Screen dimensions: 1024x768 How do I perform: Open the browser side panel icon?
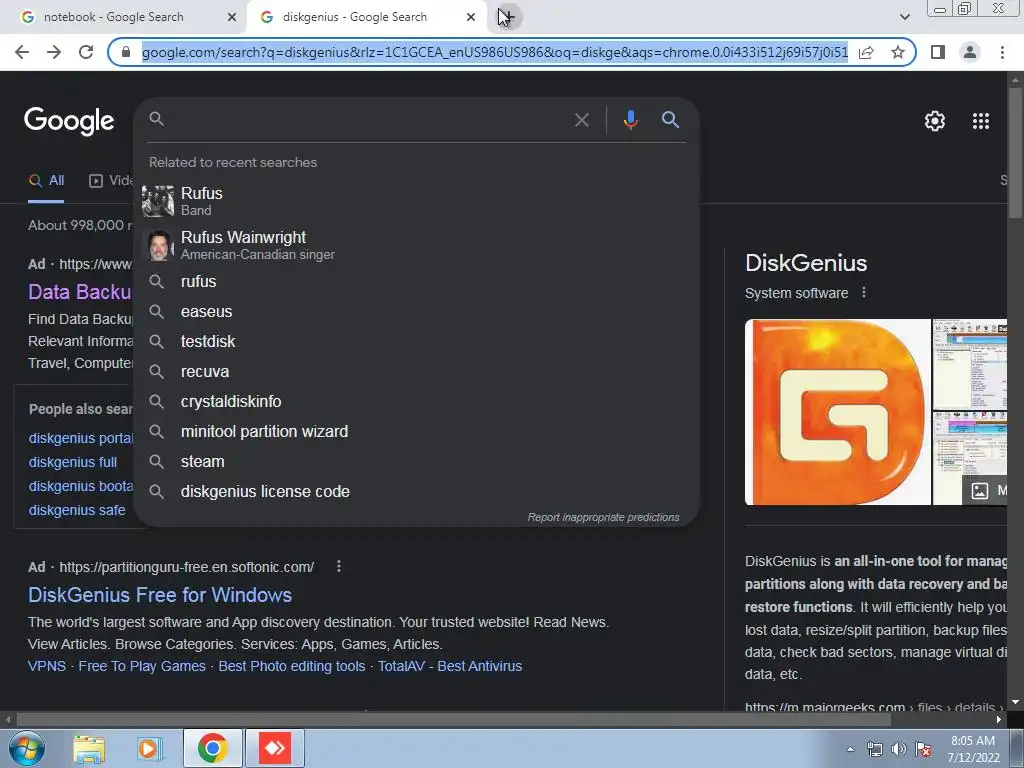click(x=938, y=52)
